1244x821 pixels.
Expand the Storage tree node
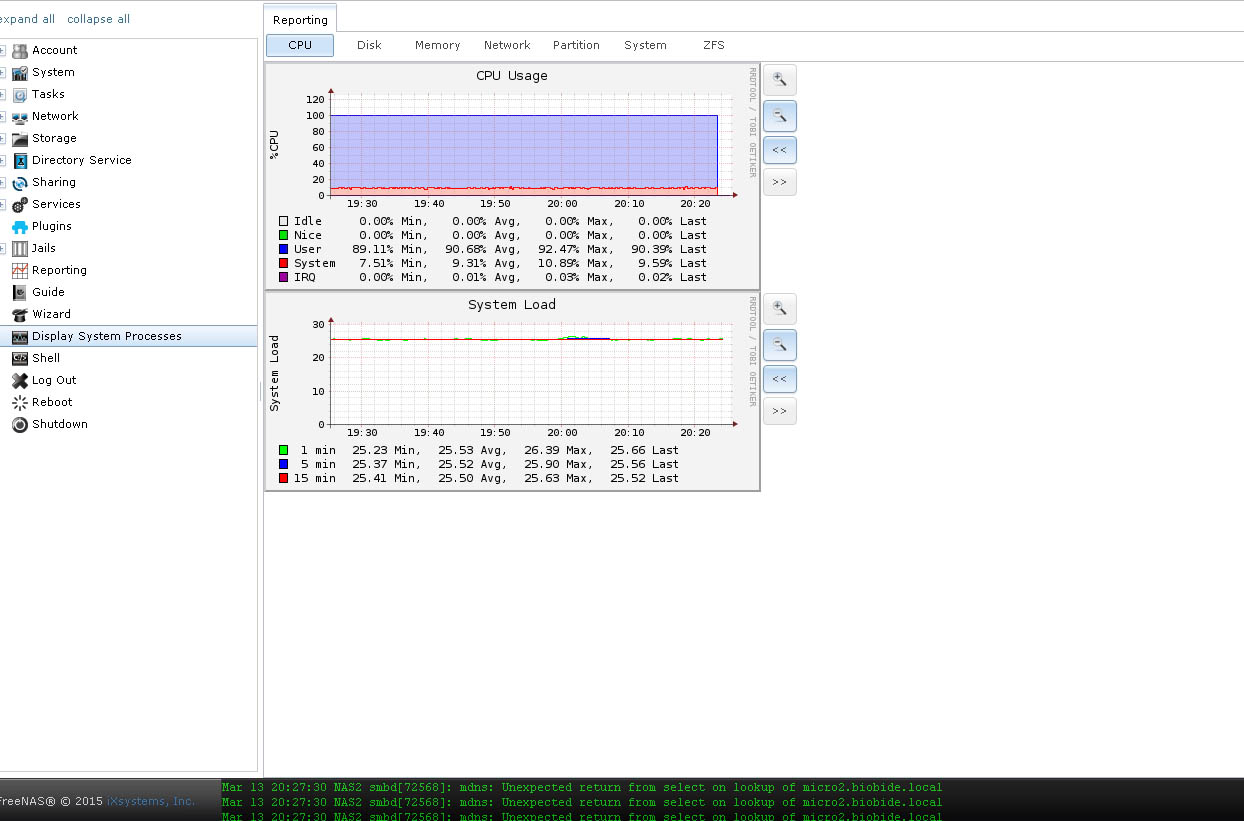[3, 138]
